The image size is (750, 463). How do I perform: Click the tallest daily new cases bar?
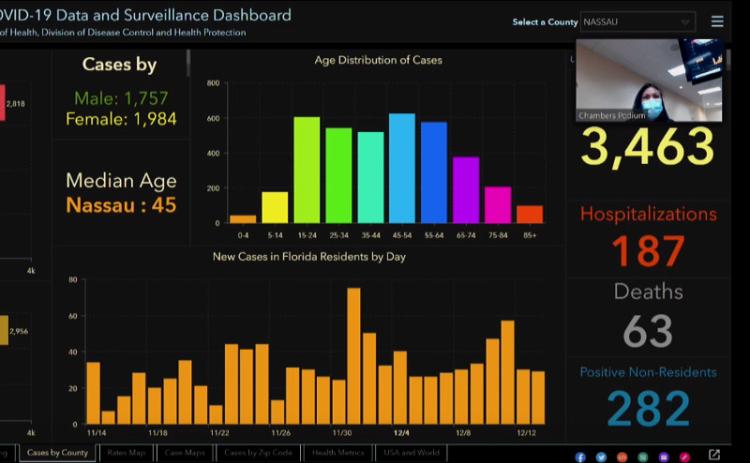(x=353, y=356)
